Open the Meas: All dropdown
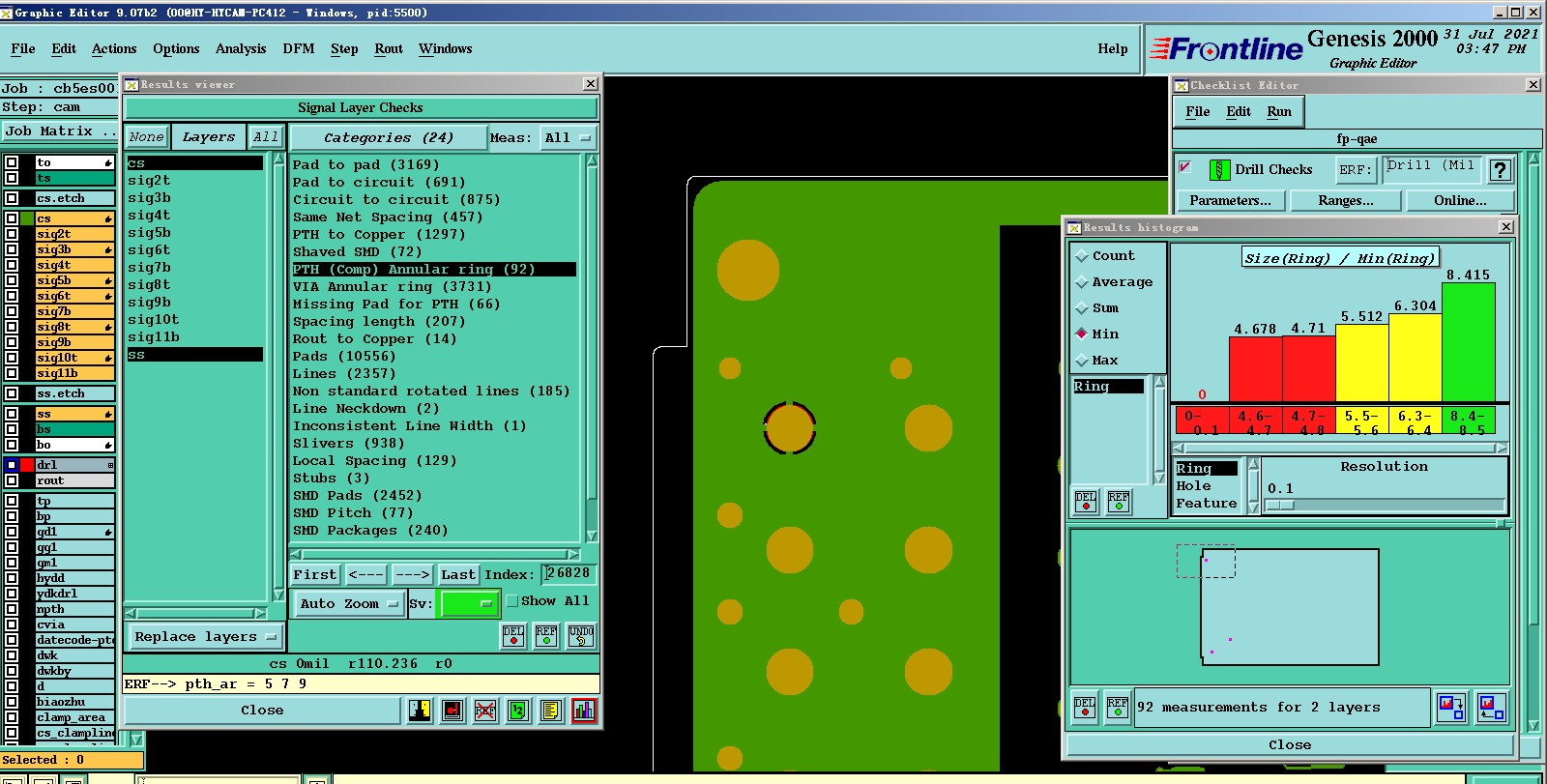Image resolution: width=1547 pixels, height=784 pixels. [x=568, y=137]
